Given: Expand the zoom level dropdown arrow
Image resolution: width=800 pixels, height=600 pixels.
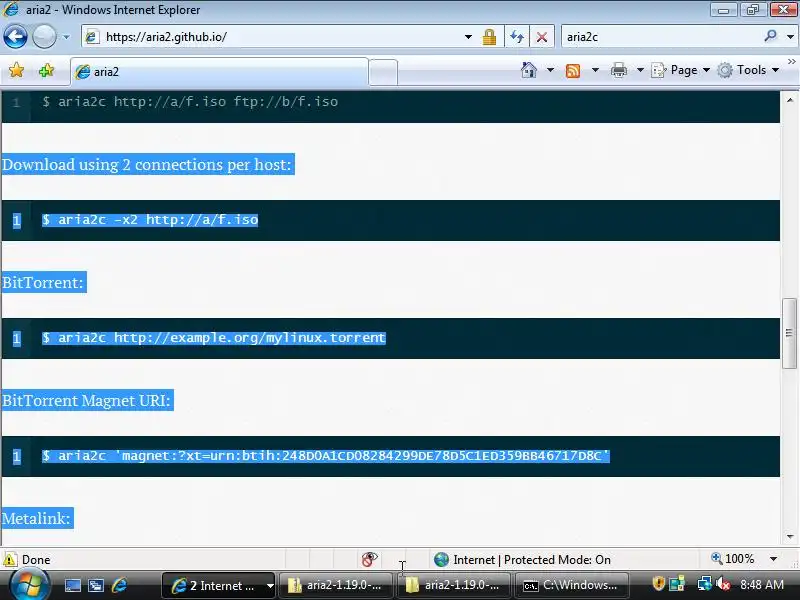Looking at the screenshot, I should coord(773,559).
